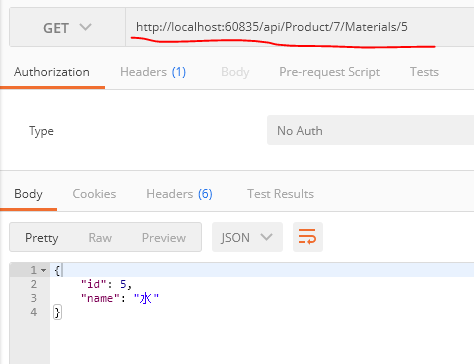Toggle the orange wrap lines icon
The image size is (474, 364).
(307, 237)
